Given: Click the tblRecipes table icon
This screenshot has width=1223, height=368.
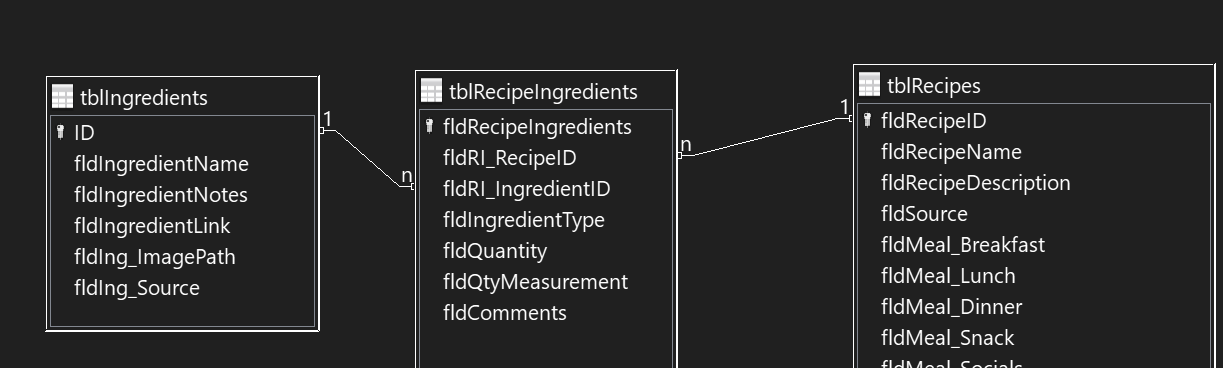Looking at the screenshot, I should pyautogui.click(x=869, y=85).
